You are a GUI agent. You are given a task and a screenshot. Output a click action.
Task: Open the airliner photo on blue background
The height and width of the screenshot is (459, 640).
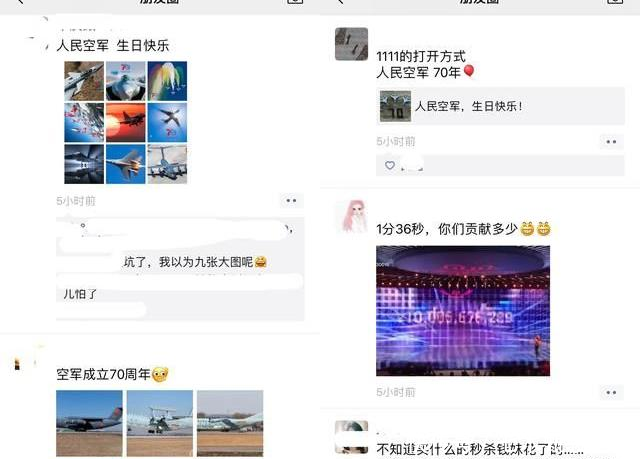pos(167,122)
